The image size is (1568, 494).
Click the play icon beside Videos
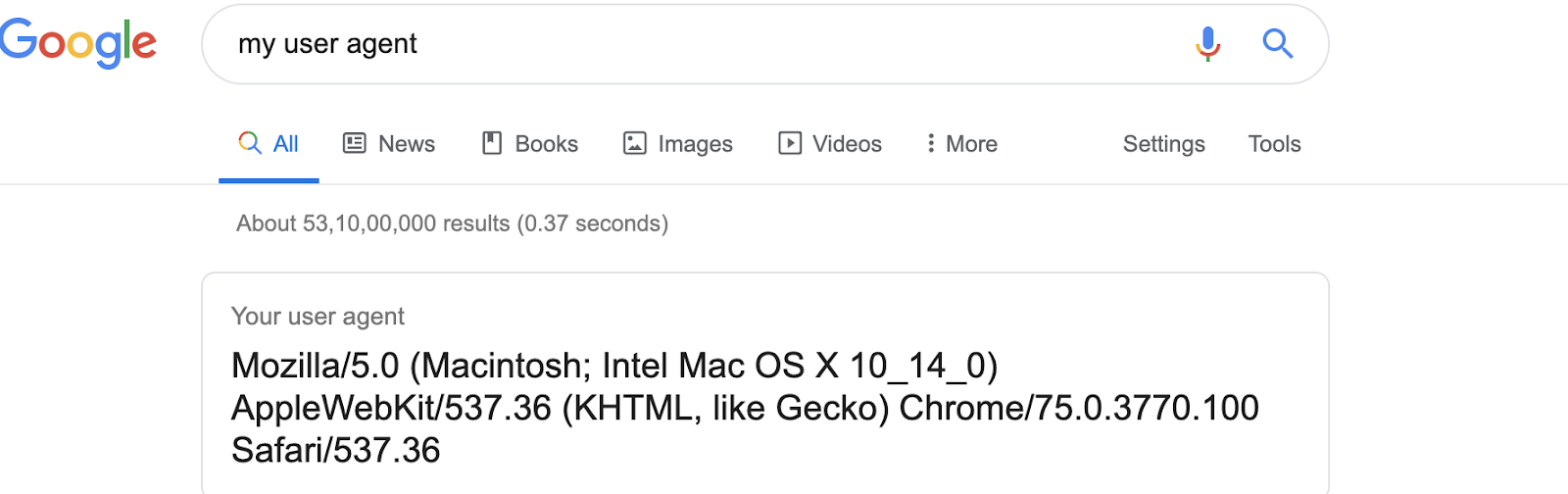pos(790,143)
